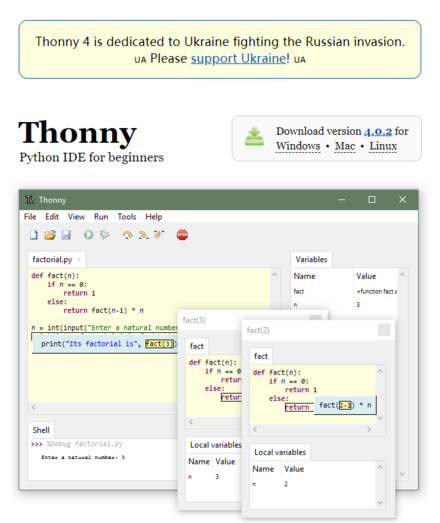Click scroll-right arrow in fact(2) code view

369,429
